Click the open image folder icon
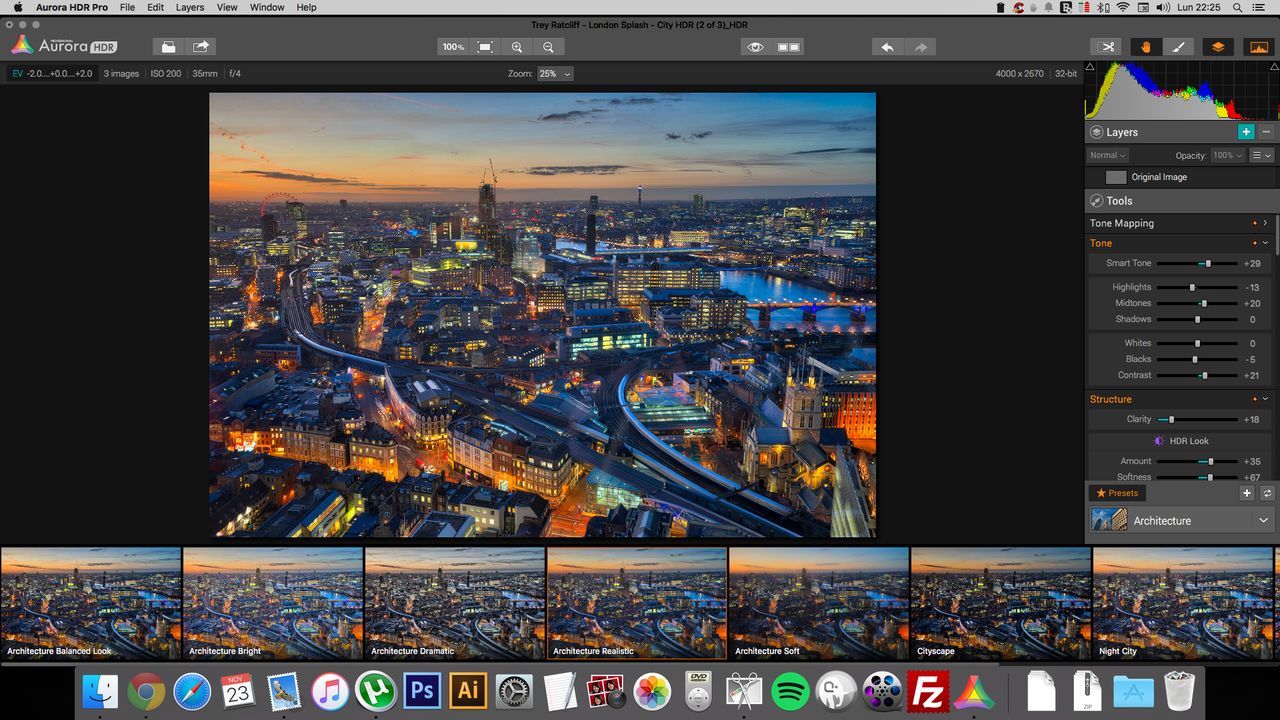This screenshot has width=1280, height=720. (x=169, y=47)
